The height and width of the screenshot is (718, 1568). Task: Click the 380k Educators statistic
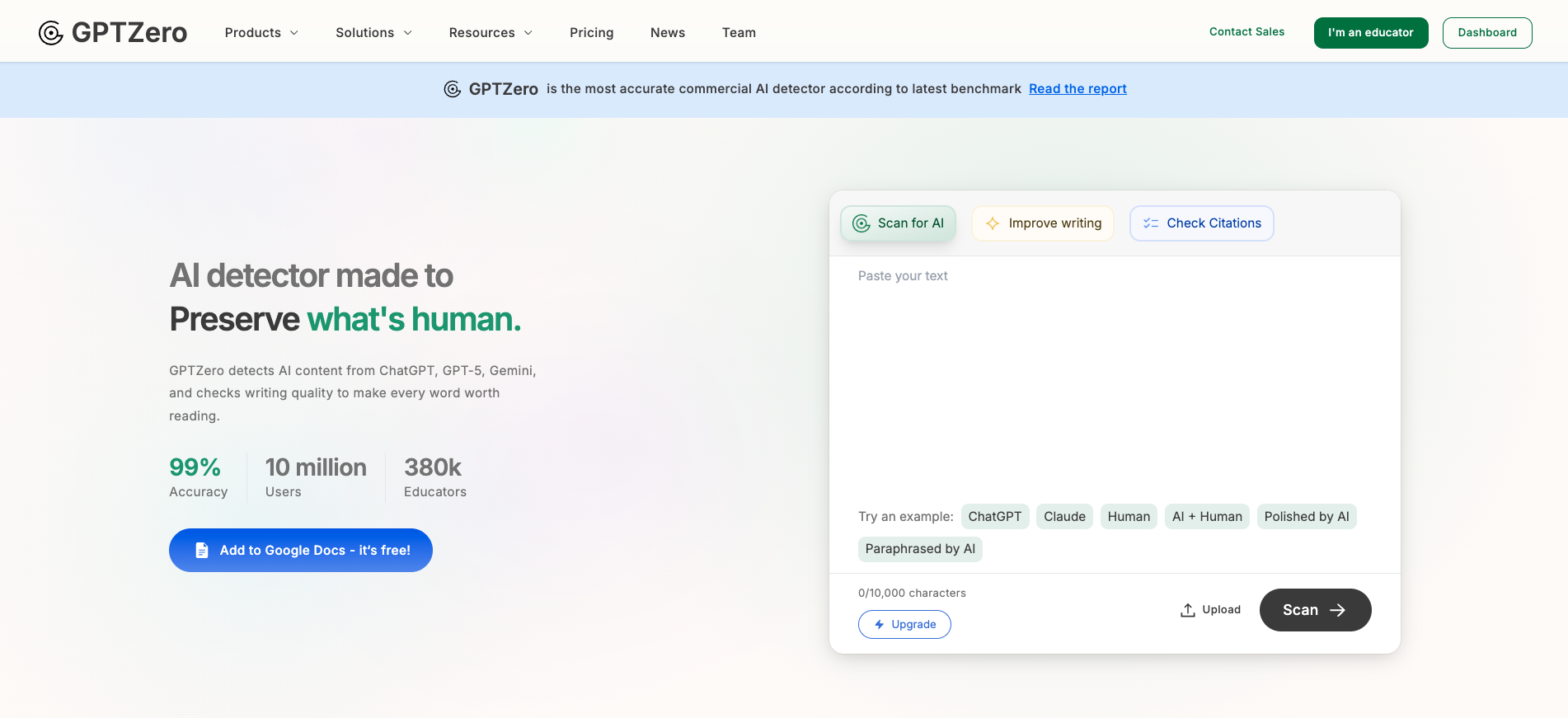pos(435,477)
